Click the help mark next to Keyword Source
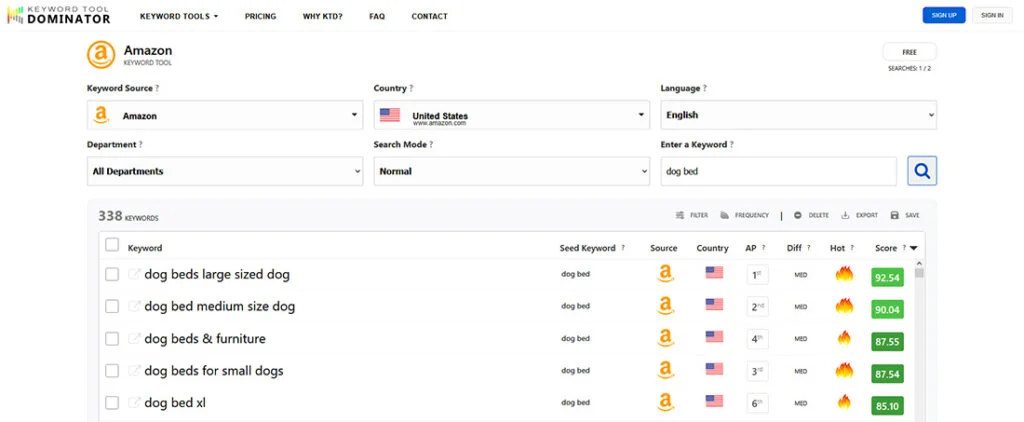 (x=157, y=88)
